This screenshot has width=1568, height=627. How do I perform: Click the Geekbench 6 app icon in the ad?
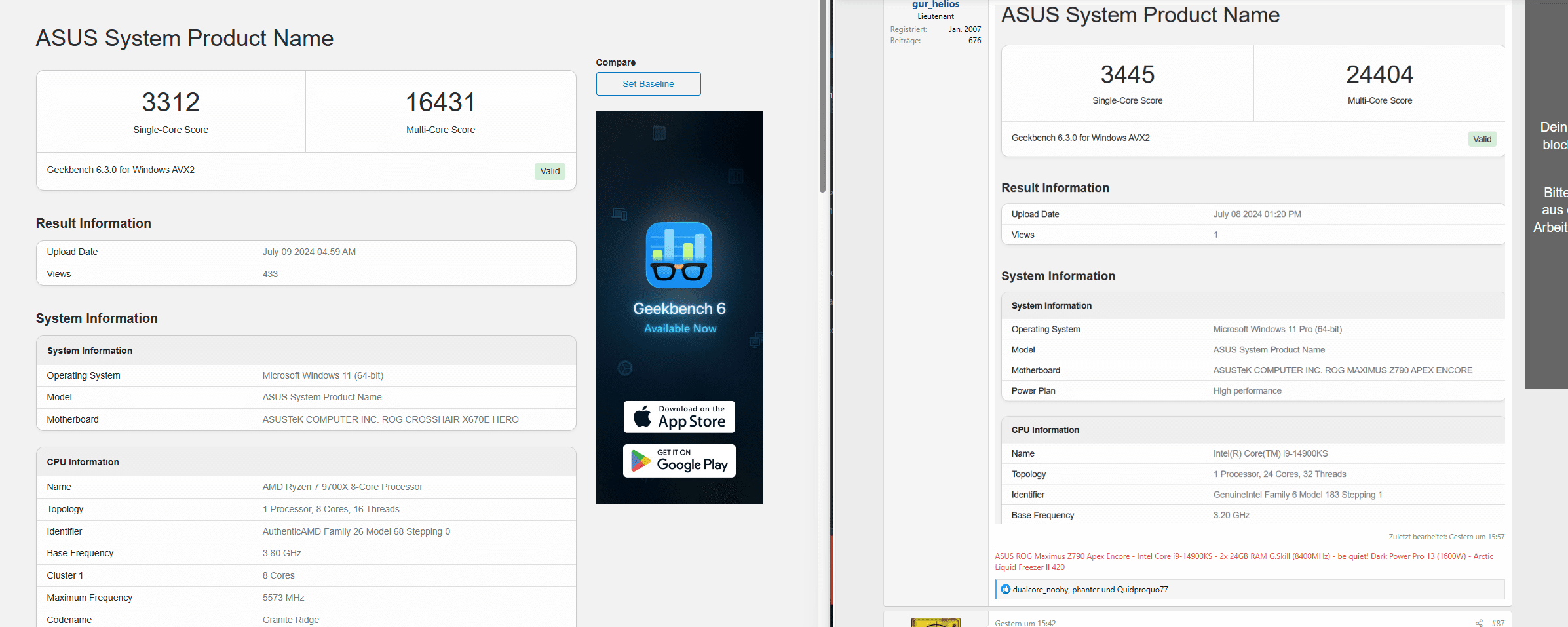(679, 255)
